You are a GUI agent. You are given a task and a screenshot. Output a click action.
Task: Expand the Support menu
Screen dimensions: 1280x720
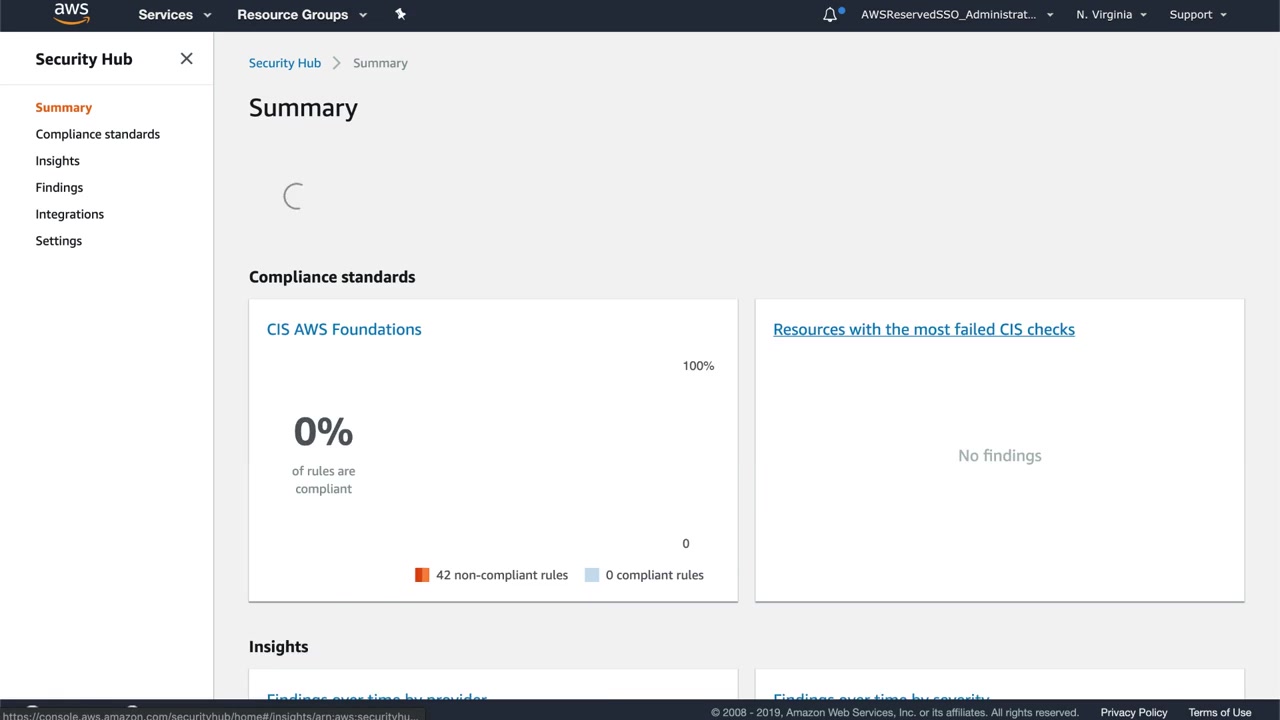[x=1197, y=15]
